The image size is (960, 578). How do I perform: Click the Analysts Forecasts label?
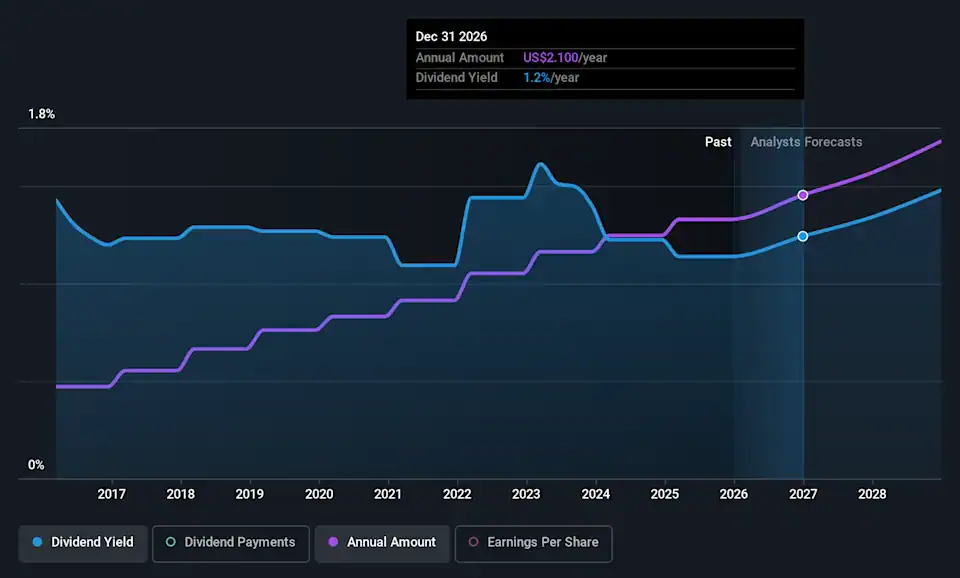[806, 142]
